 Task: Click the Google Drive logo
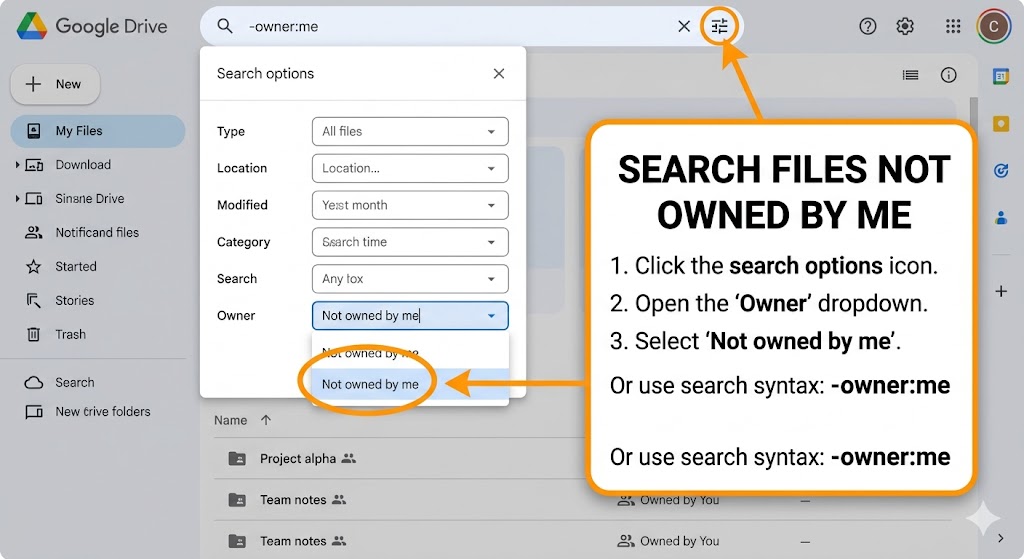click(x=93, y=26)
